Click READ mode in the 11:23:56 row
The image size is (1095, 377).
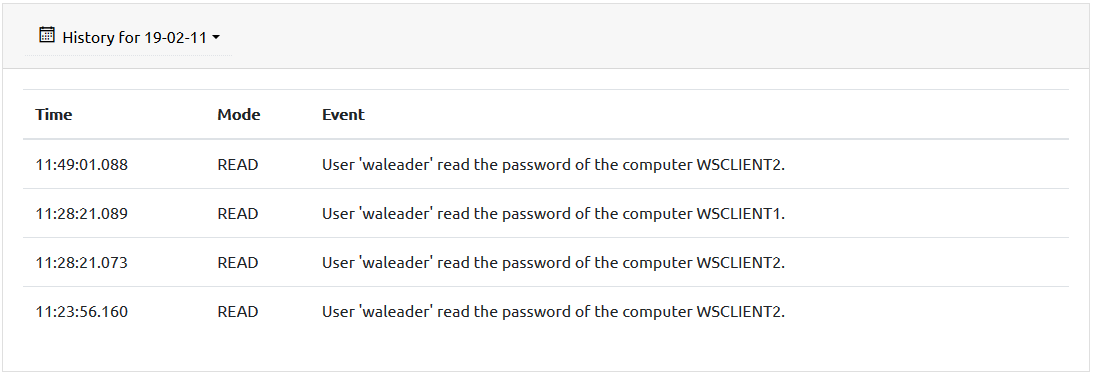238,311
